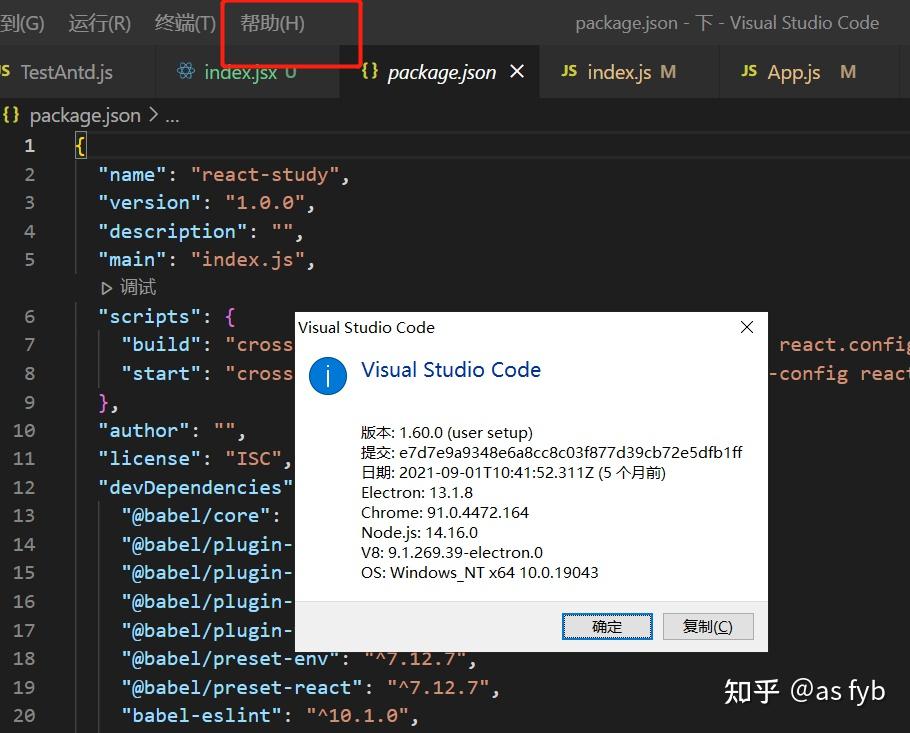
Task: Click the "start" key on line 8
Action: point(161,373)
